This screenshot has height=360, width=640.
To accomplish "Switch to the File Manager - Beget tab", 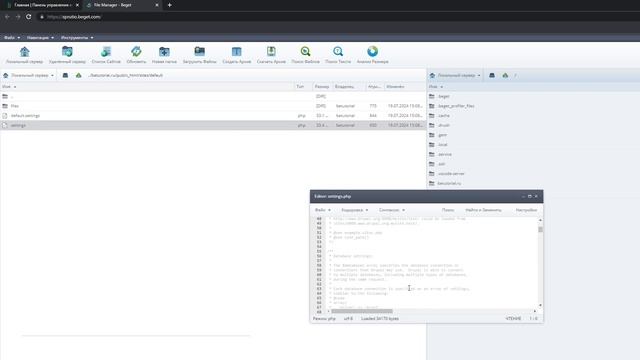I will [122, 5].
